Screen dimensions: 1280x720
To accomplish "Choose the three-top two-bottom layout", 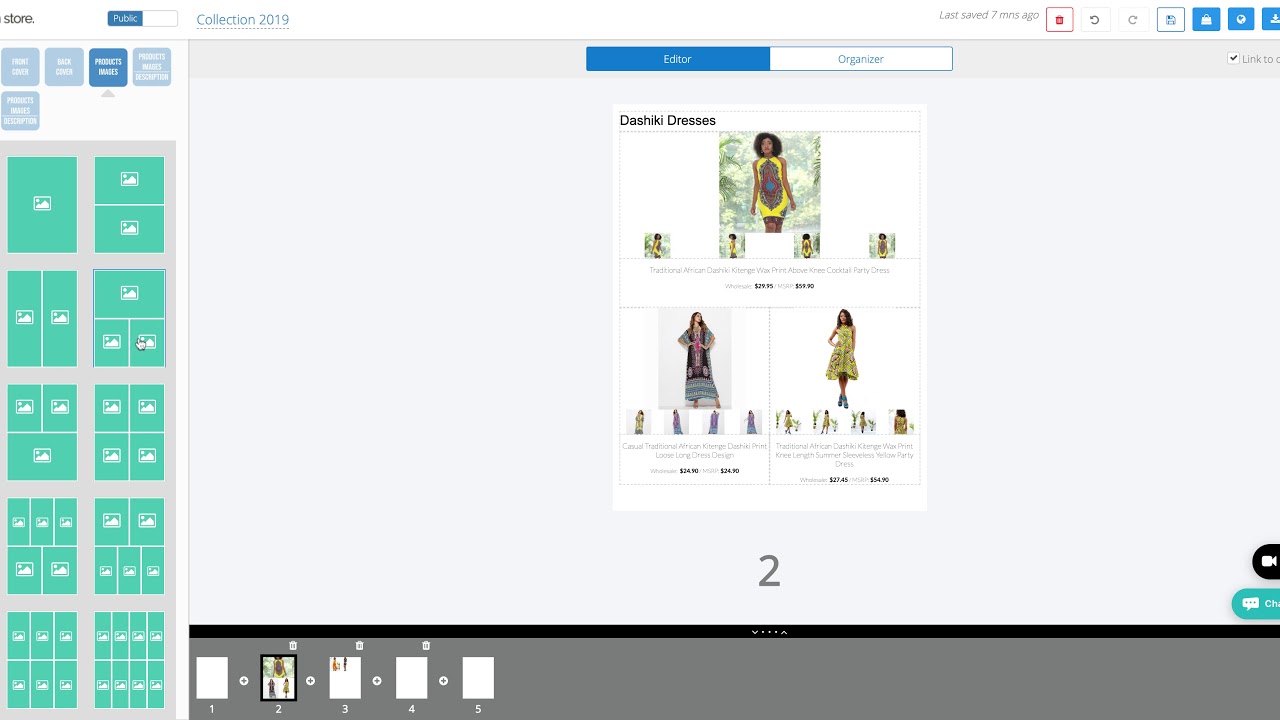I will click(x=42, y=546).
